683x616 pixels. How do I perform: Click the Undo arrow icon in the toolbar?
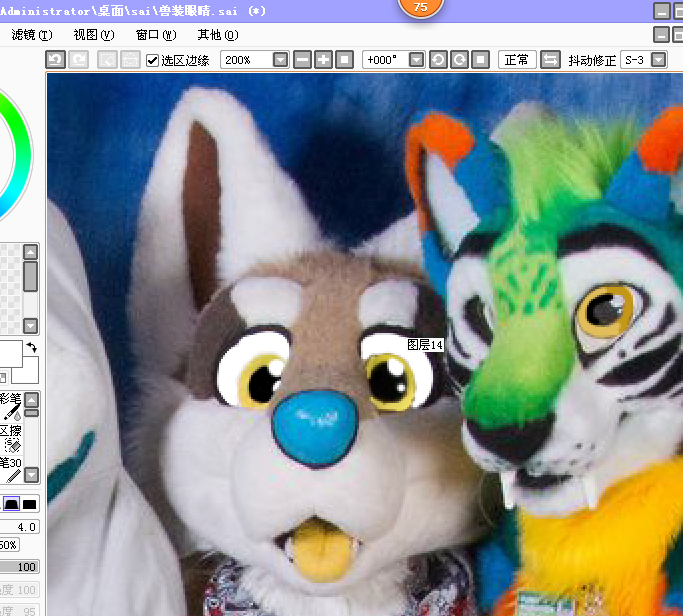[56, 60]
